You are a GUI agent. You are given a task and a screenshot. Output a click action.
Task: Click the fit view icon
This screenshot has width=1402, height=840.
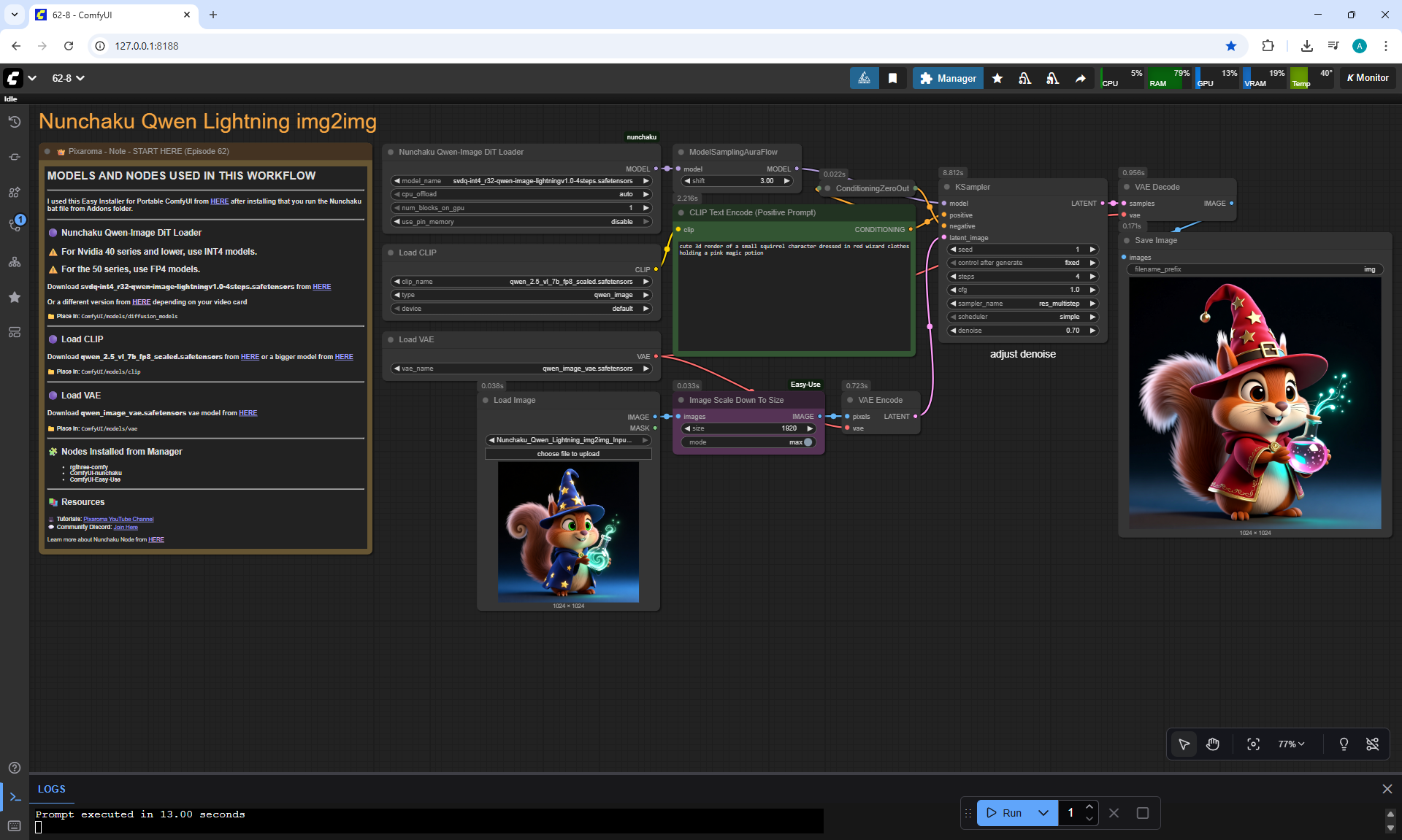tap(1253, 744)
